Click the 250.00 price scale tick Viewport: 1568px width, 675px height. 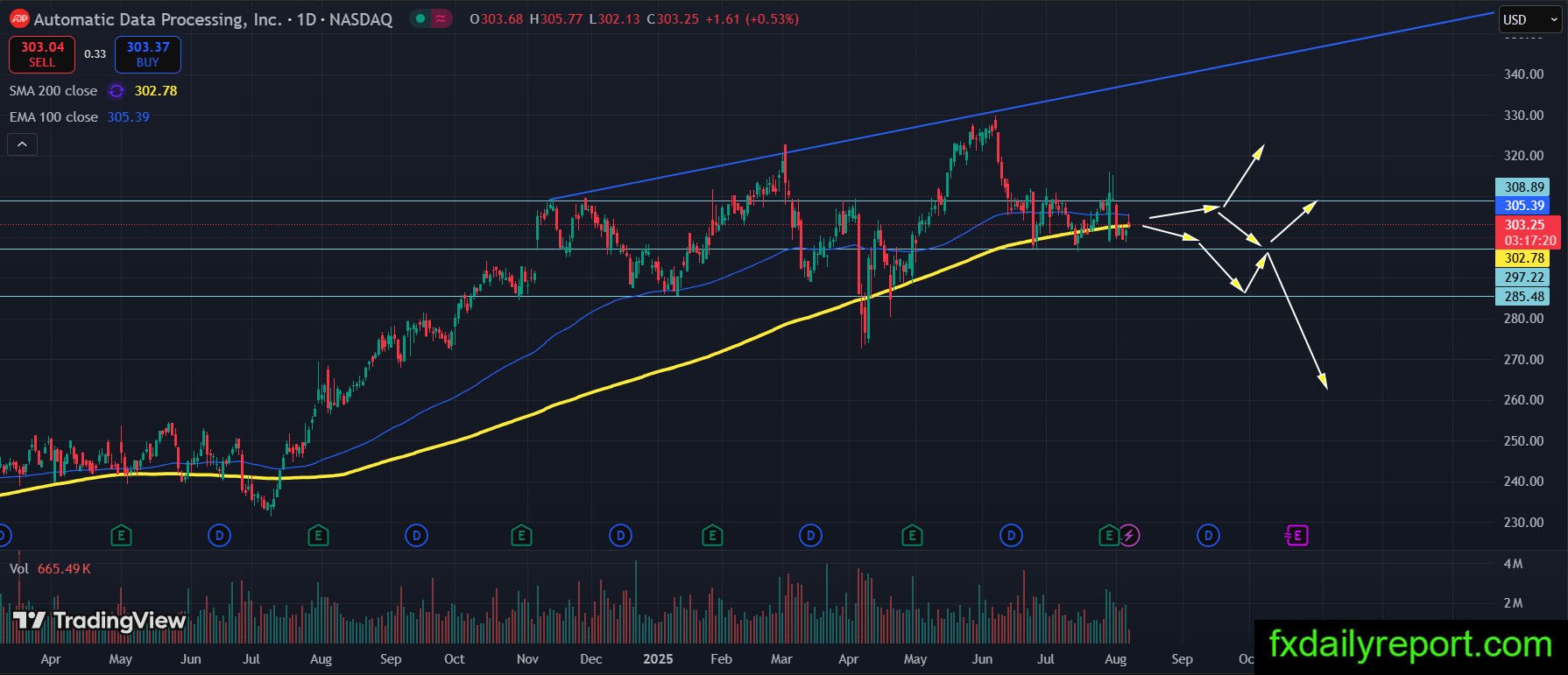(1524, 441)
